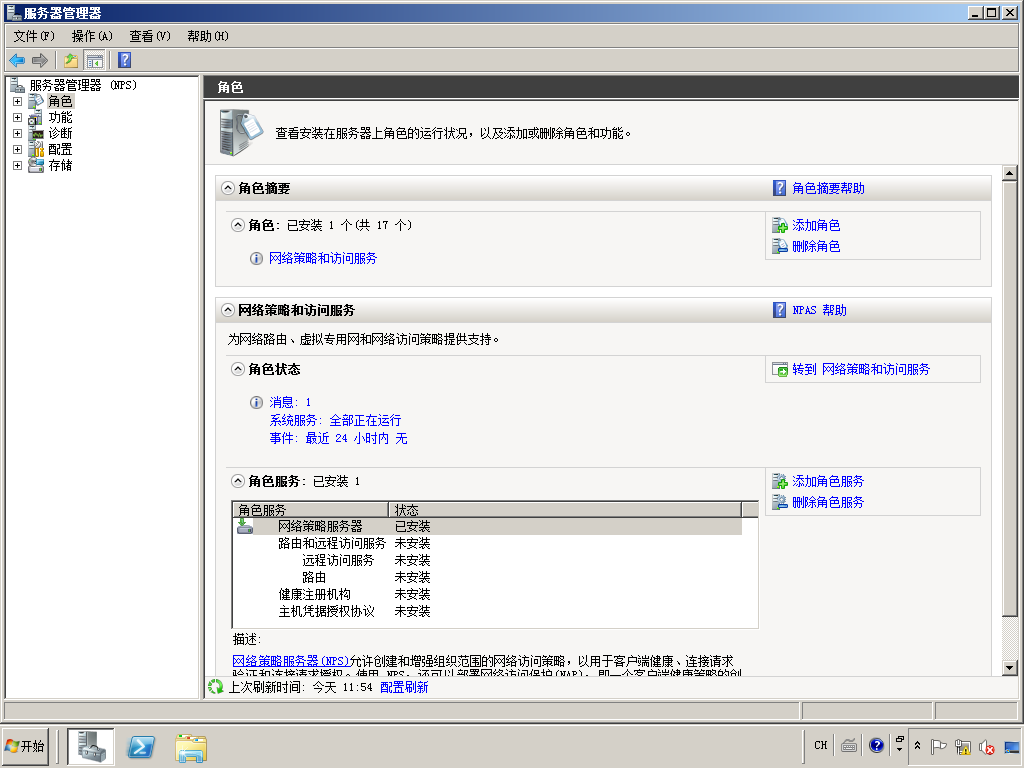This screenshot has height=768, width=1024.
Task: Click the add role icon beside 添加角色
Action: tap(780, 225)
